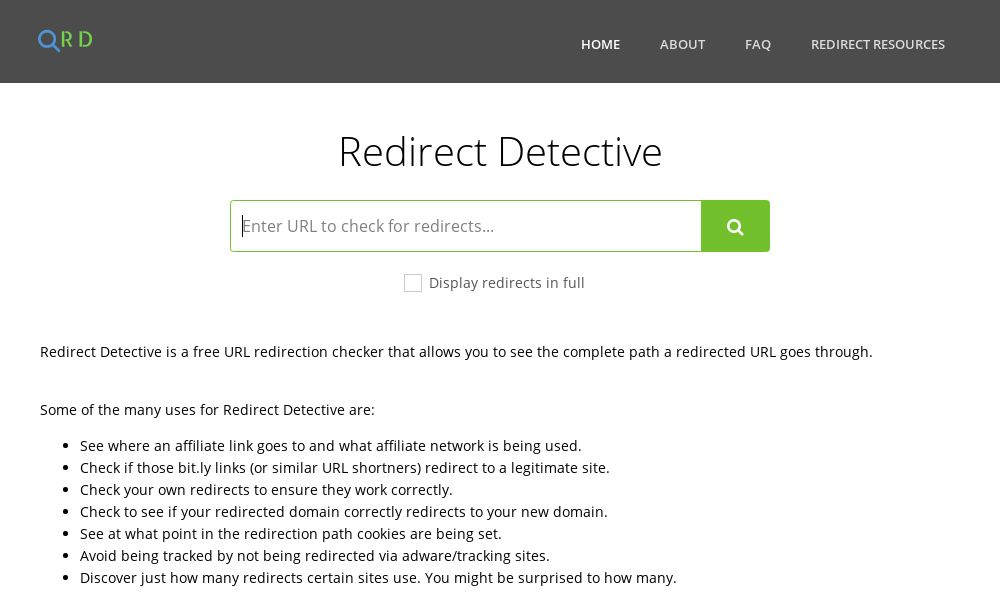Viewport: 1000px width, 600px height.
Task: Activate the search icon next to the URL field
Action: pyautogui.click(x=735, y=226)
